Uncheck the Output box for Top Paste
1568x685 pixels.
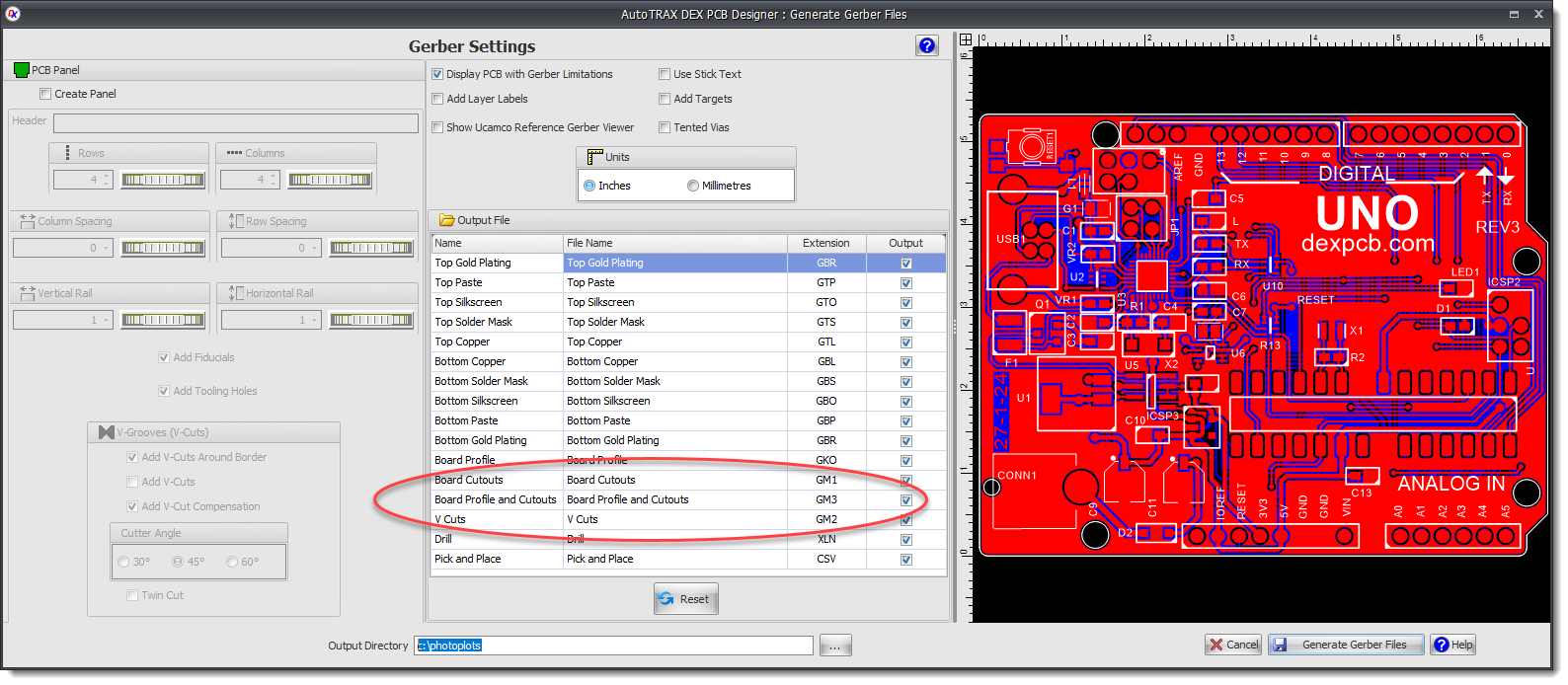tap(906, 283)
